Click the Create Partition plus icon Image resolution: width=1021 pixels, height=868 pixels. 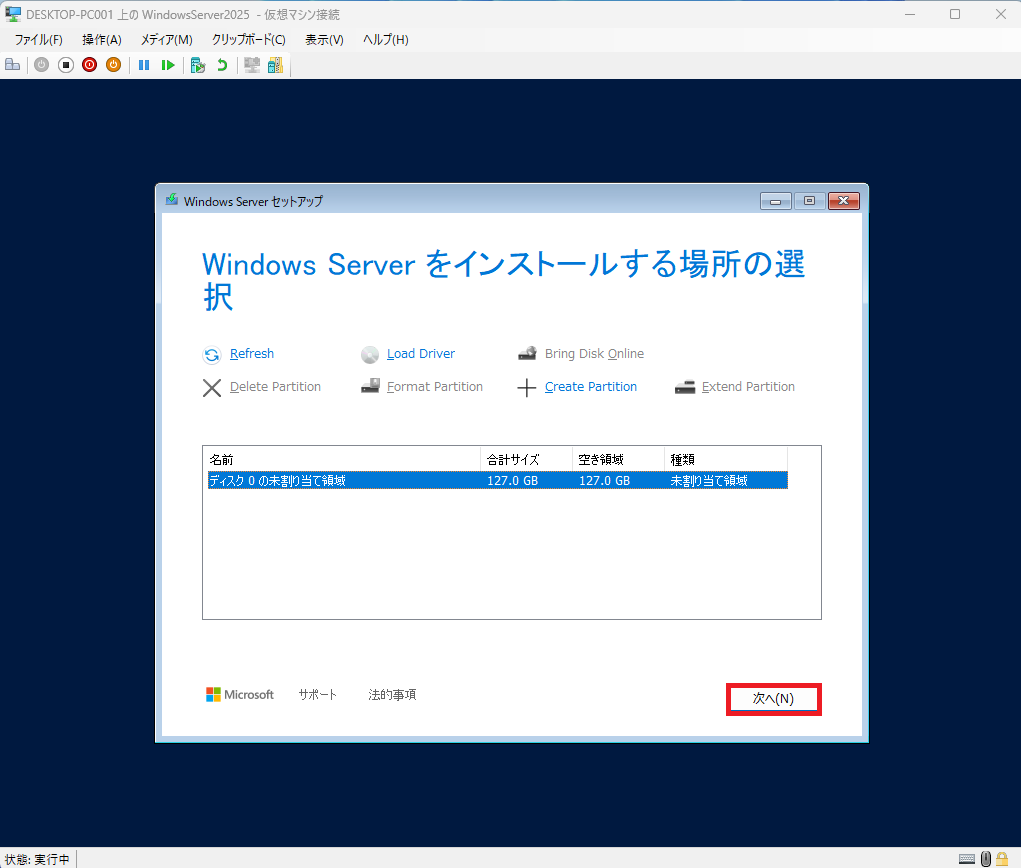click(x=526, y=388)
